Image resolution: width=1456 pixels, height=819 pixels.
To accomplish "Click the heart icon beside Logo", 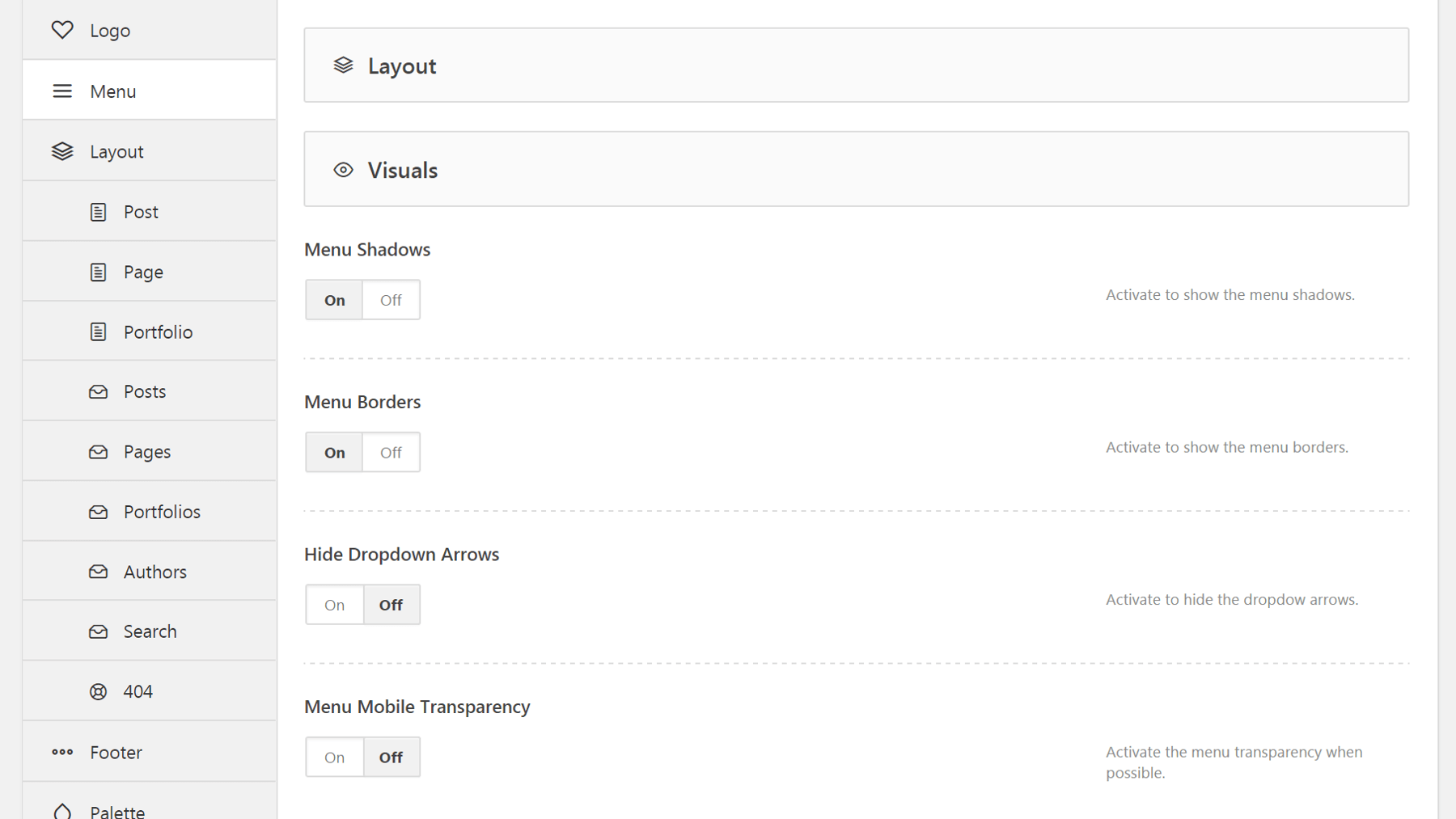I will point(62,30).
